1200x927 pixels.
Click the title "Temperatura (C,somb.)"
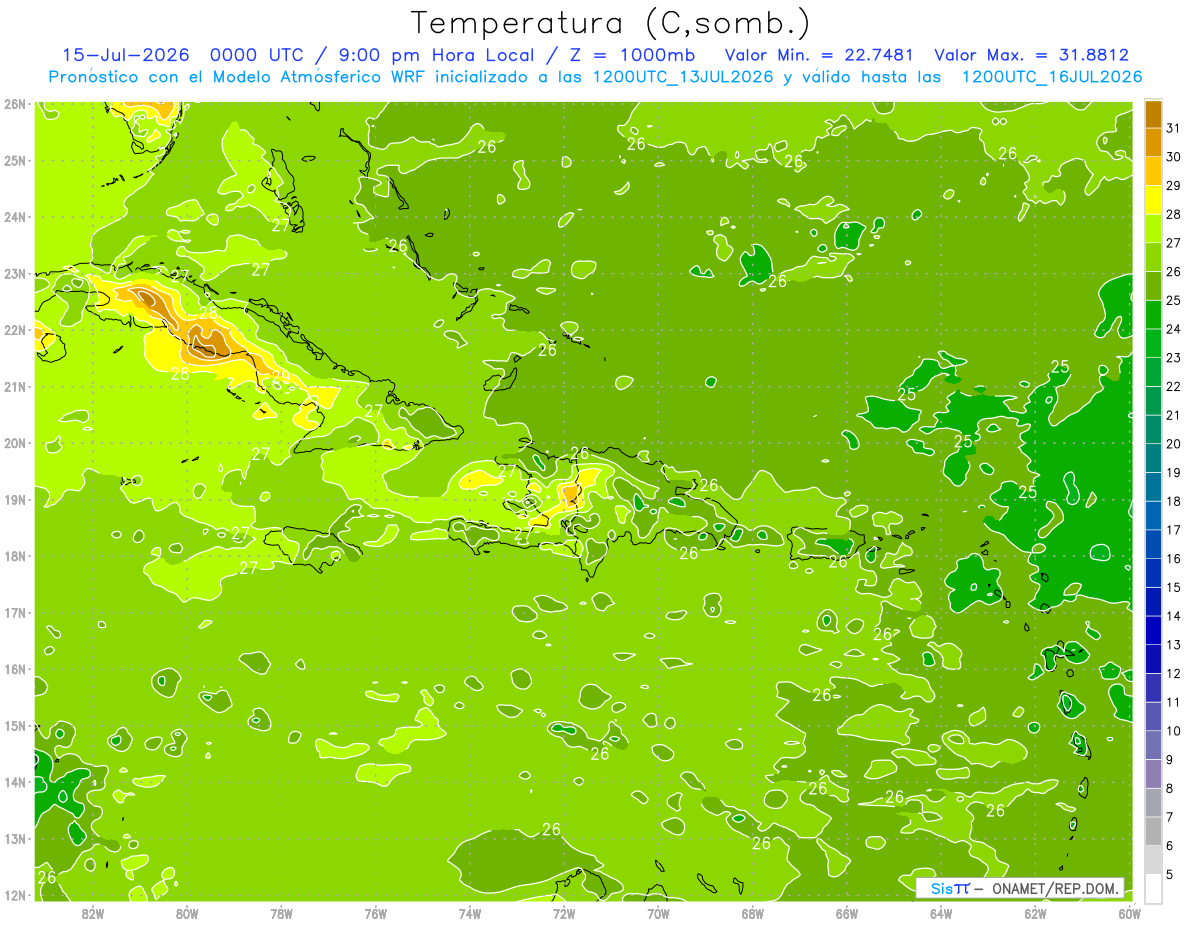point(610,23)
